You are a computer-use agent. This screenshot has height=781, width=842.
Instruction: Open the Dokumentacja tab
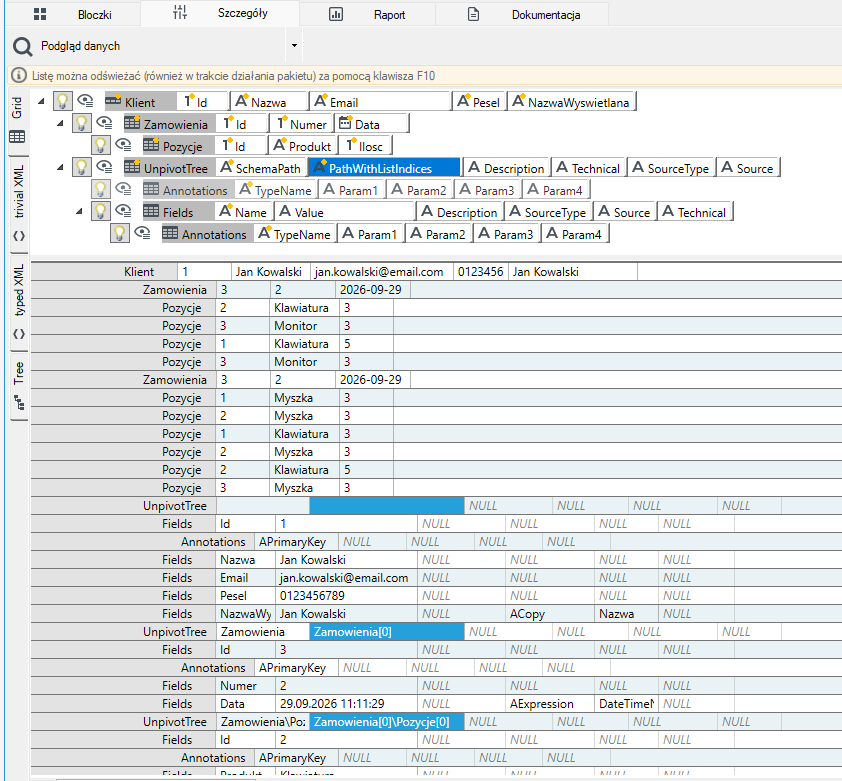[x=522, y=14]
